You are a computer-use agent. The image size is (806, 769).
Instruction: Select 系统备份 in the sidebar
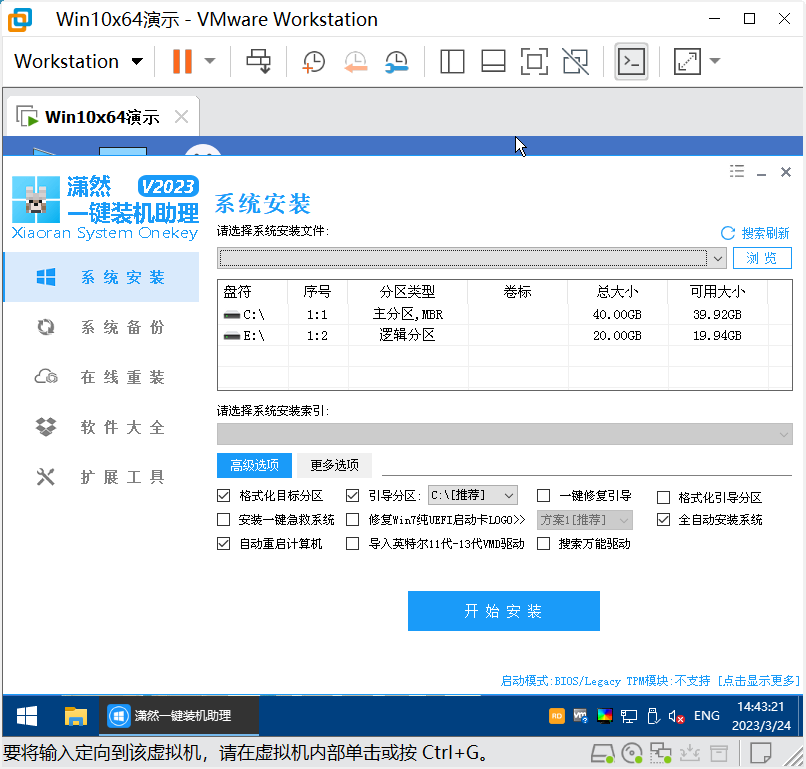pyautogui.click(x=122, y=328)
